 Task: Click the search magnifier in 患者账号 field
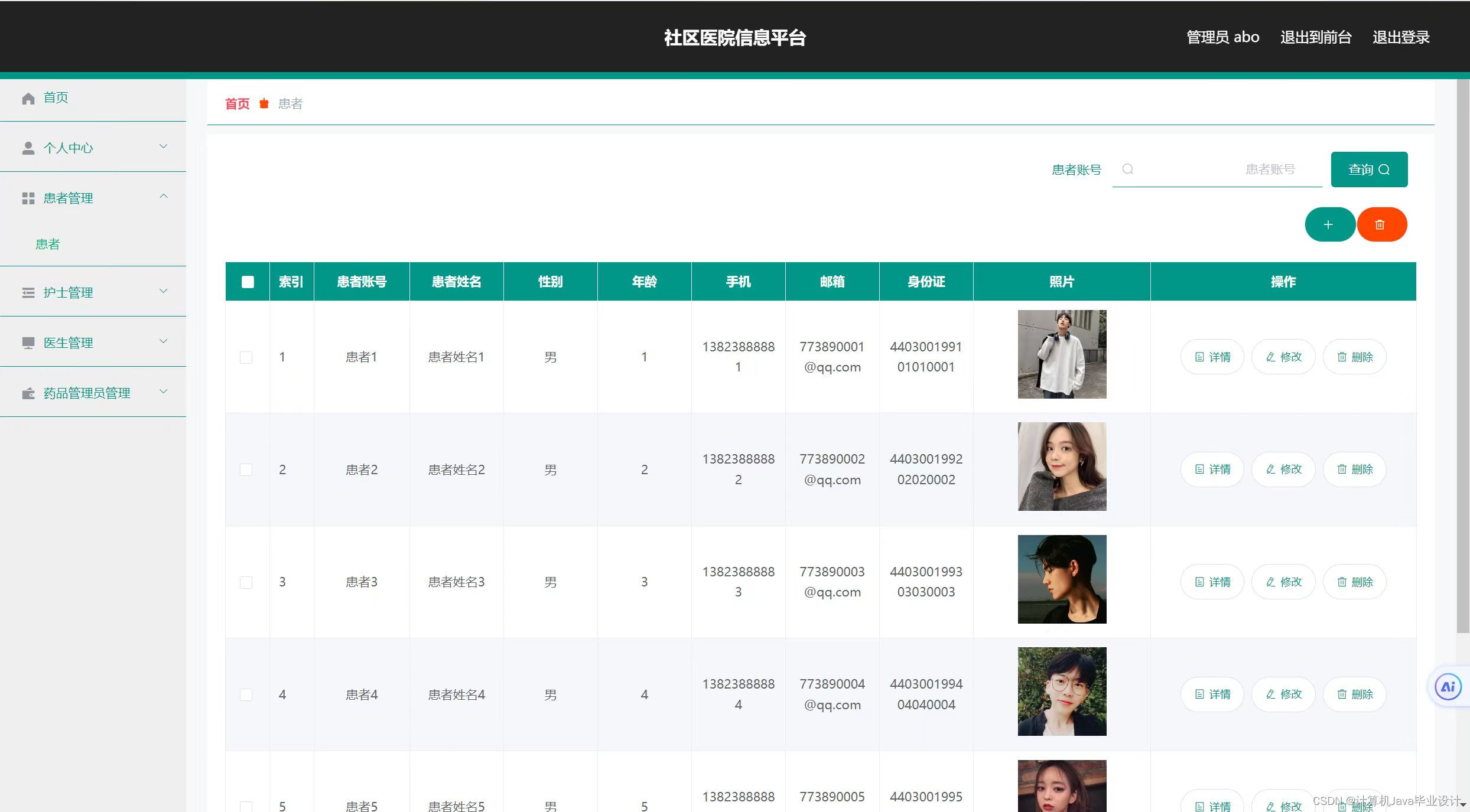(x=1127, y=169)
